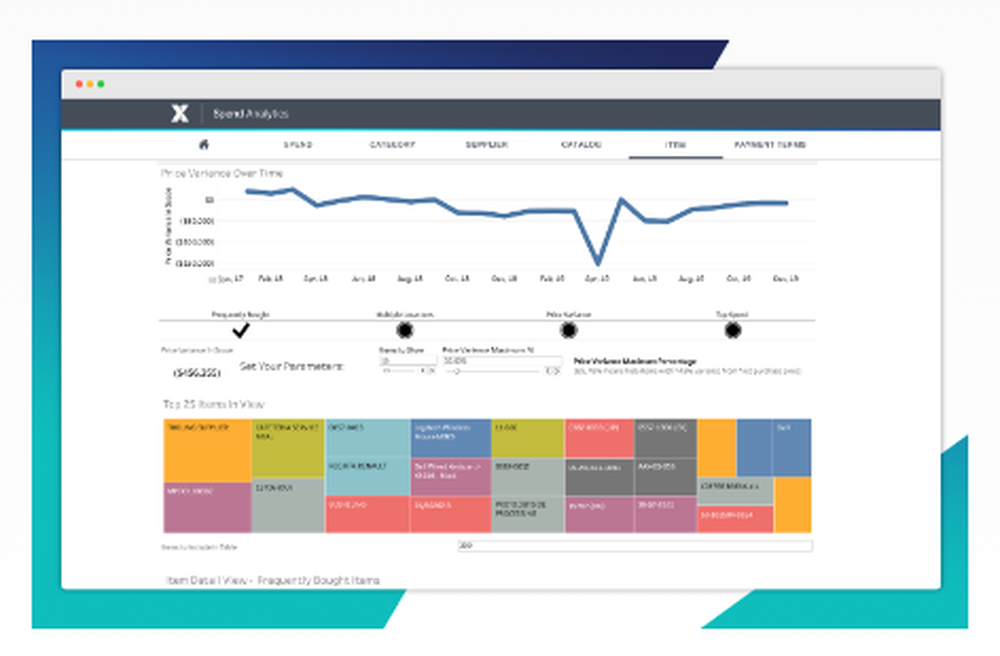Click the green maximize window dot
1000x656 pixels.
101,84
